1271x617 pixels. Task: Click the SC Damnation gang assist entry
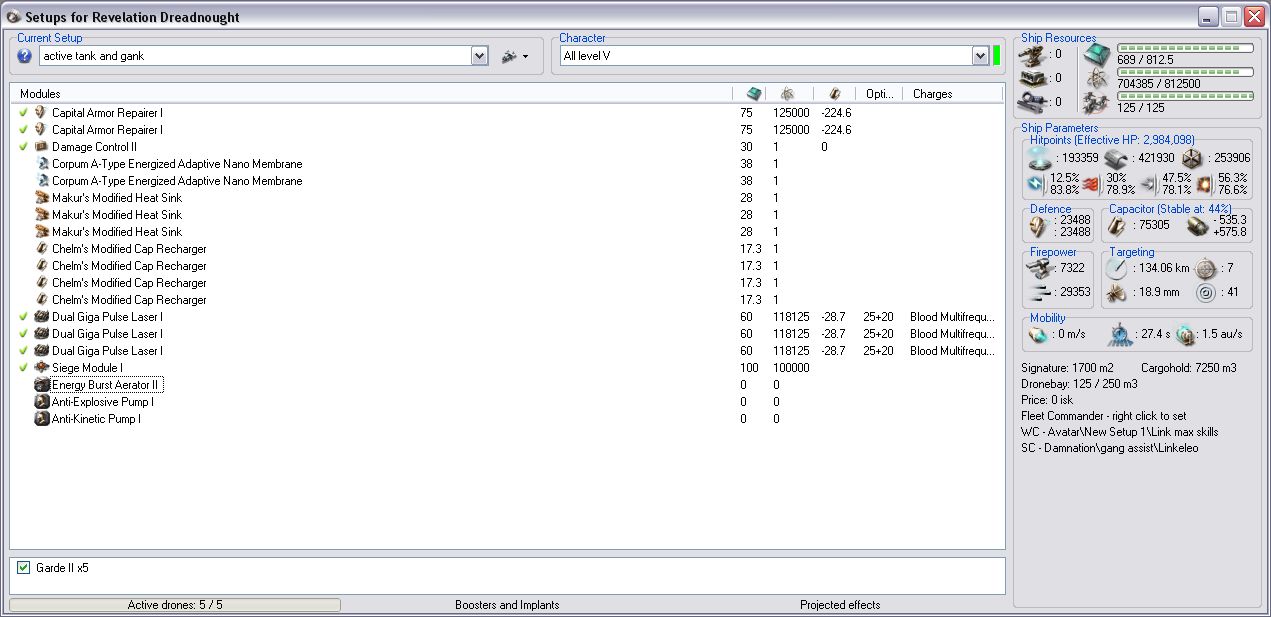[1109, 448]
